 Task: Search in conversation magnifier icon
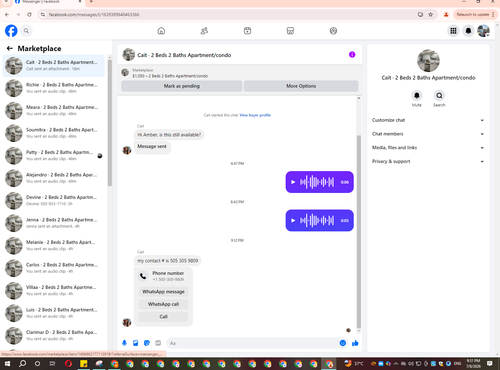(439, 96)
